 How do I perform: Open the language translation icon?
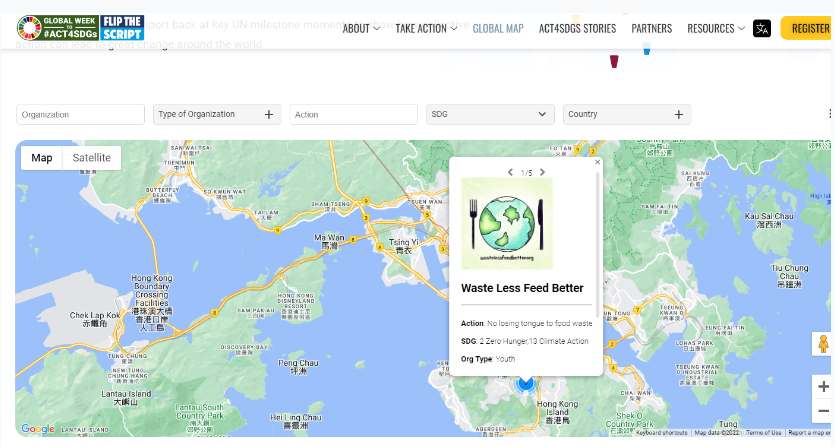(x=762, y=28)
